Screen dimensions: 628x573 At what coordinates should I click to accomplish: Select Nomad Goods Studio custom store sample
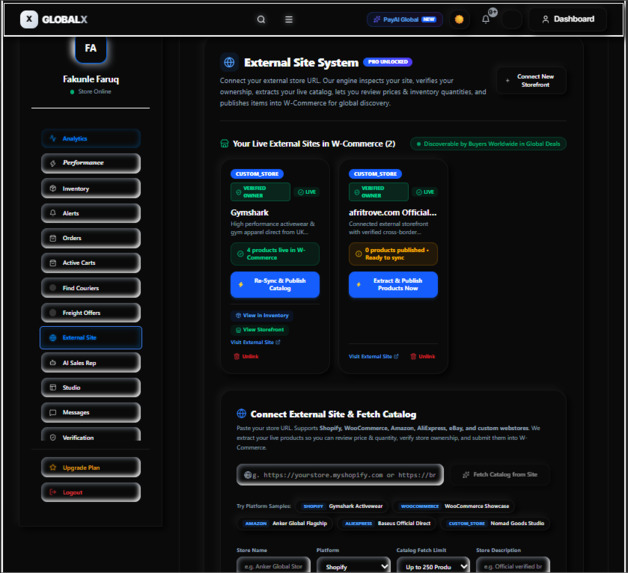pyautogui.click(x=496, y=523)
